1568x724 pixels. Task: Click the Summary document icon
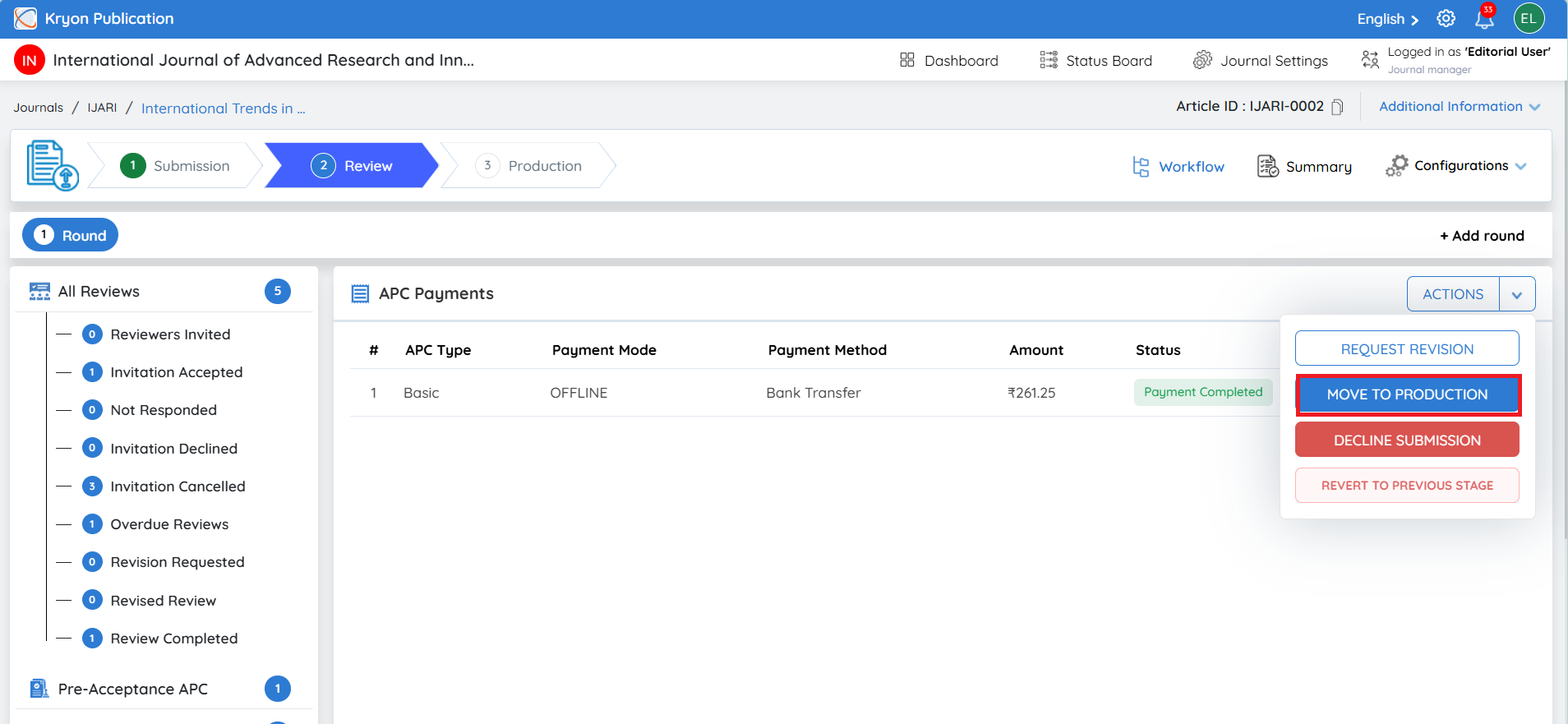(1267, 166)
